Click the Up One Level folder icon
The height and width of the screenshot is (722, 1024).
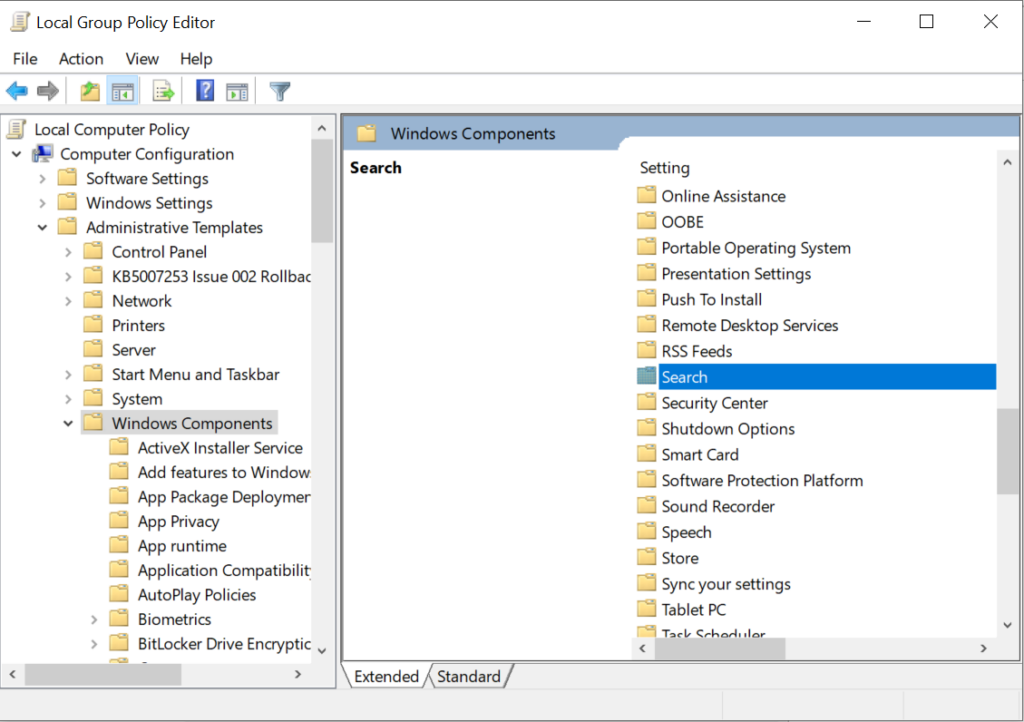point(90,92)
